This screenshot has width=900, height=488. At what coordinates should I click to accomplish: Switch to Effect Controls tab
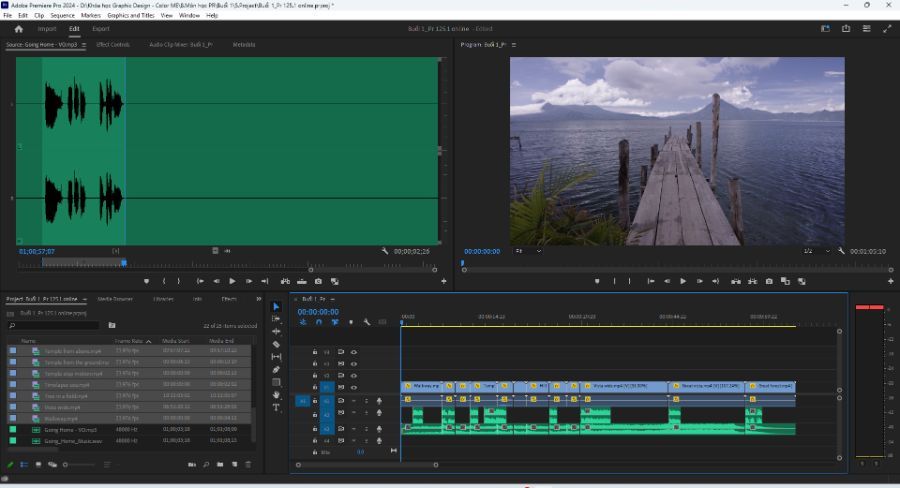tap(113, 45)
